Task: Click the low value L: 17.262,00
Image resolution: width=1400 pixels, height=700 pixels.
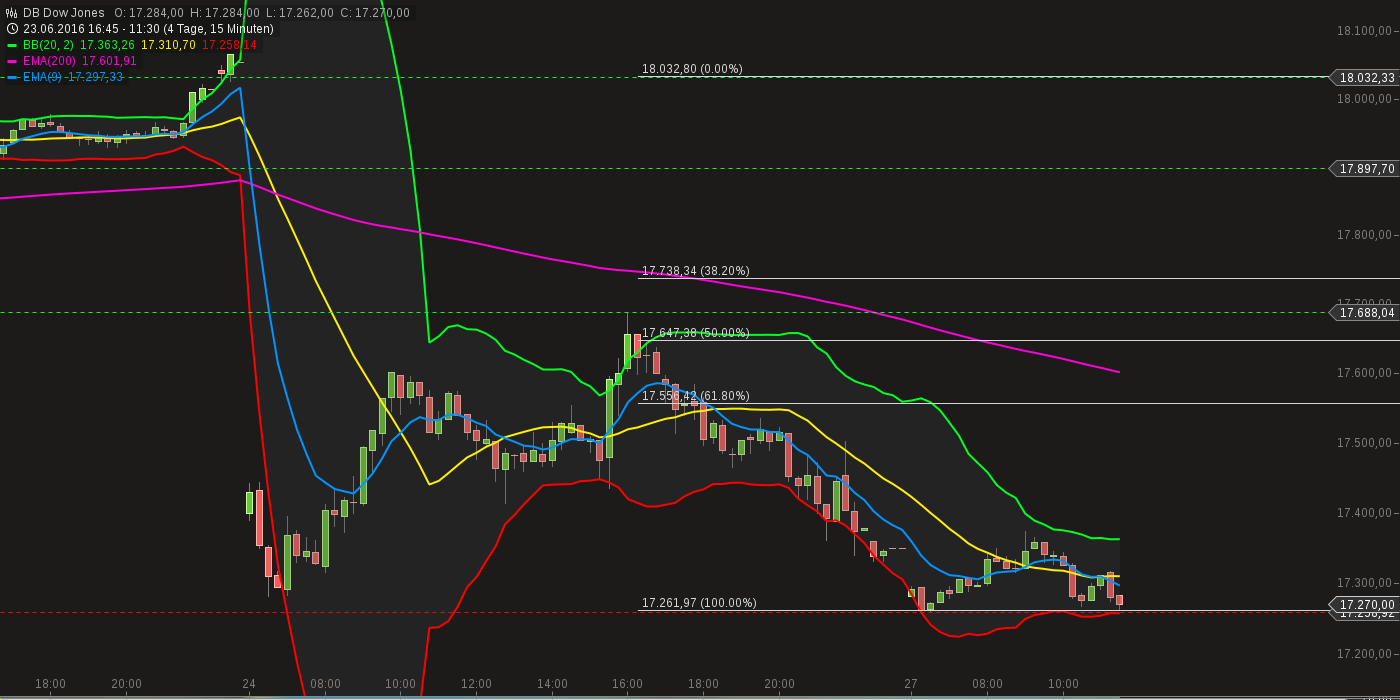Action: click(x=300, y=13)
